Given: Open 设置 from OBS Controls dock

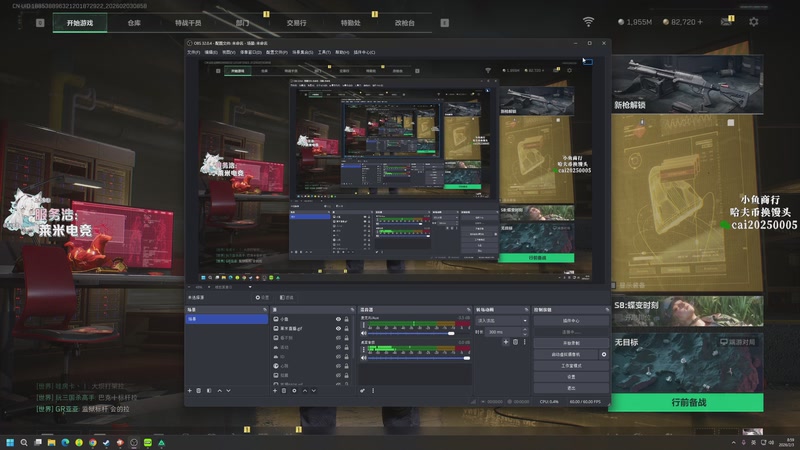Looking at the screenshot, I should click(571, 377).
